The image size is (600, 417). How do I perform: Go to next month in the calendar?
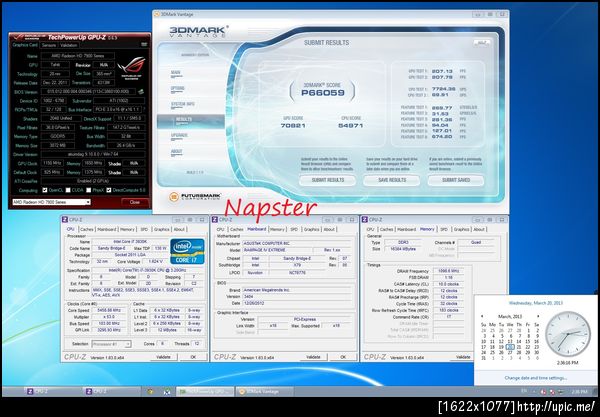(x=538, y=316)
